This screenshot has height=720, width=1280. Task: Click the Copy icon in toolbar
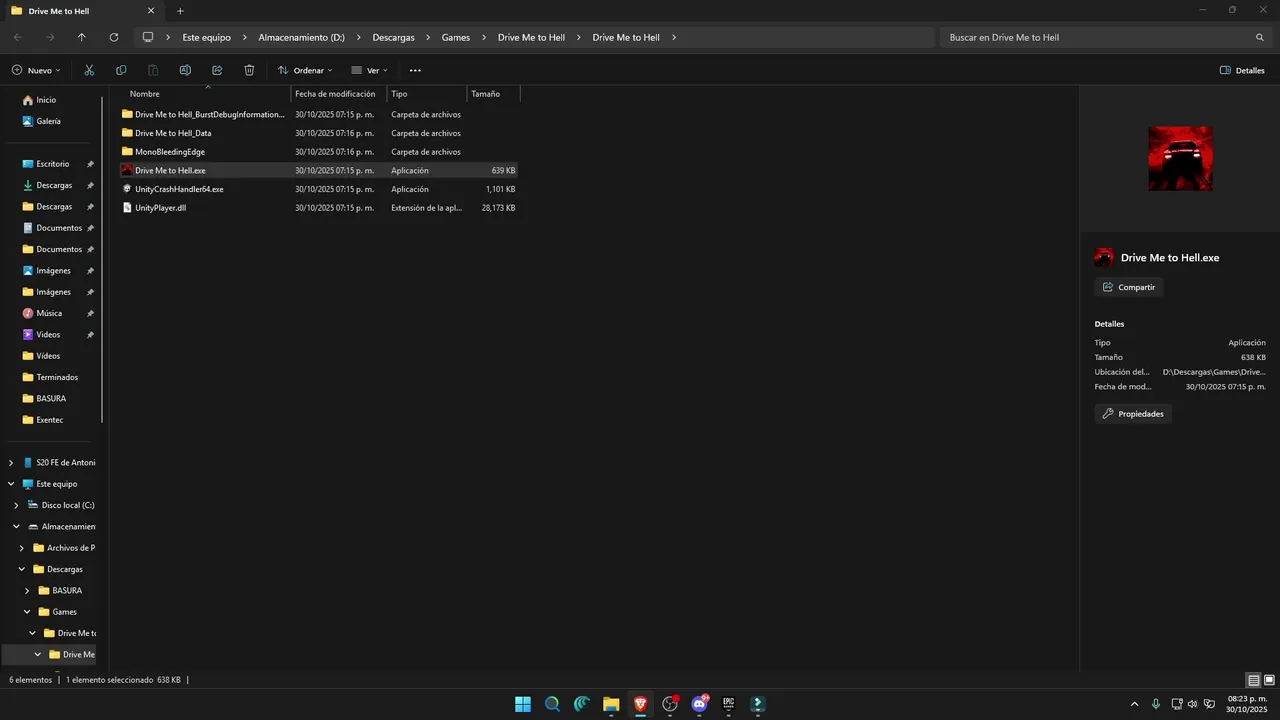(x=121, y=70)
